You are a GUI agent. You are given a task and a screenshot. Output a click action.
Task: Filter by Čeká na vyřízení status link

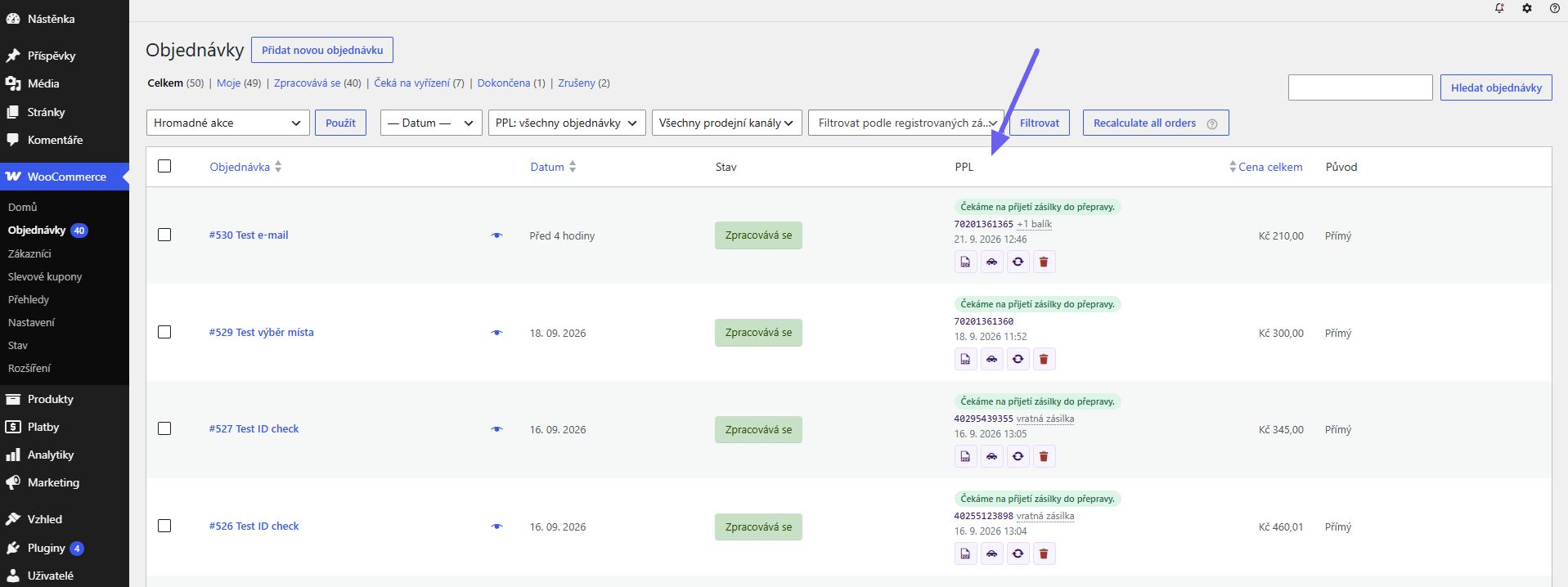pyautogui.click(x=411, y=83)
